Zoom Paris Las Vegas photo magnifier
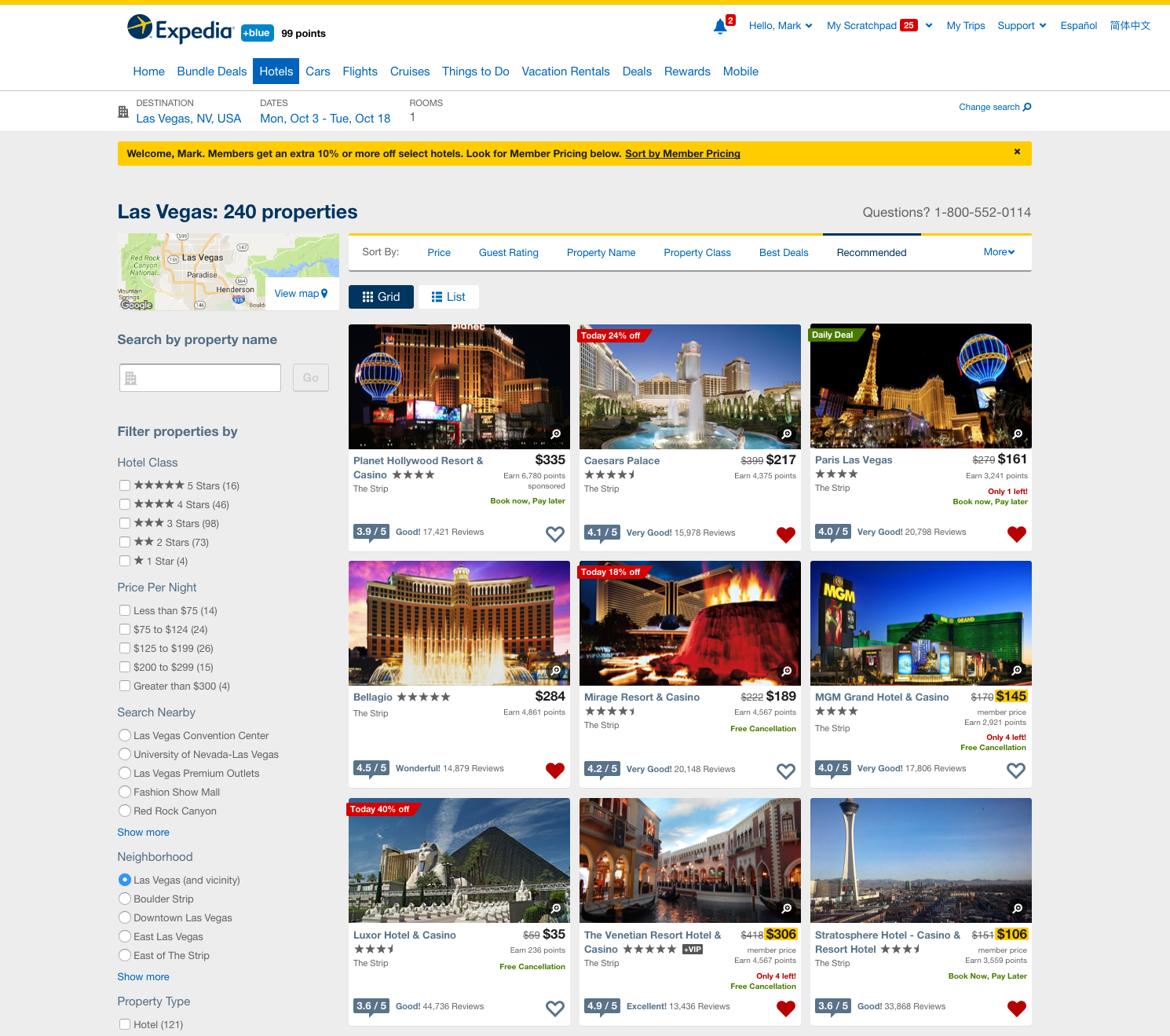Screen dimensions: 1170x1036 (x=1018, y=434)
